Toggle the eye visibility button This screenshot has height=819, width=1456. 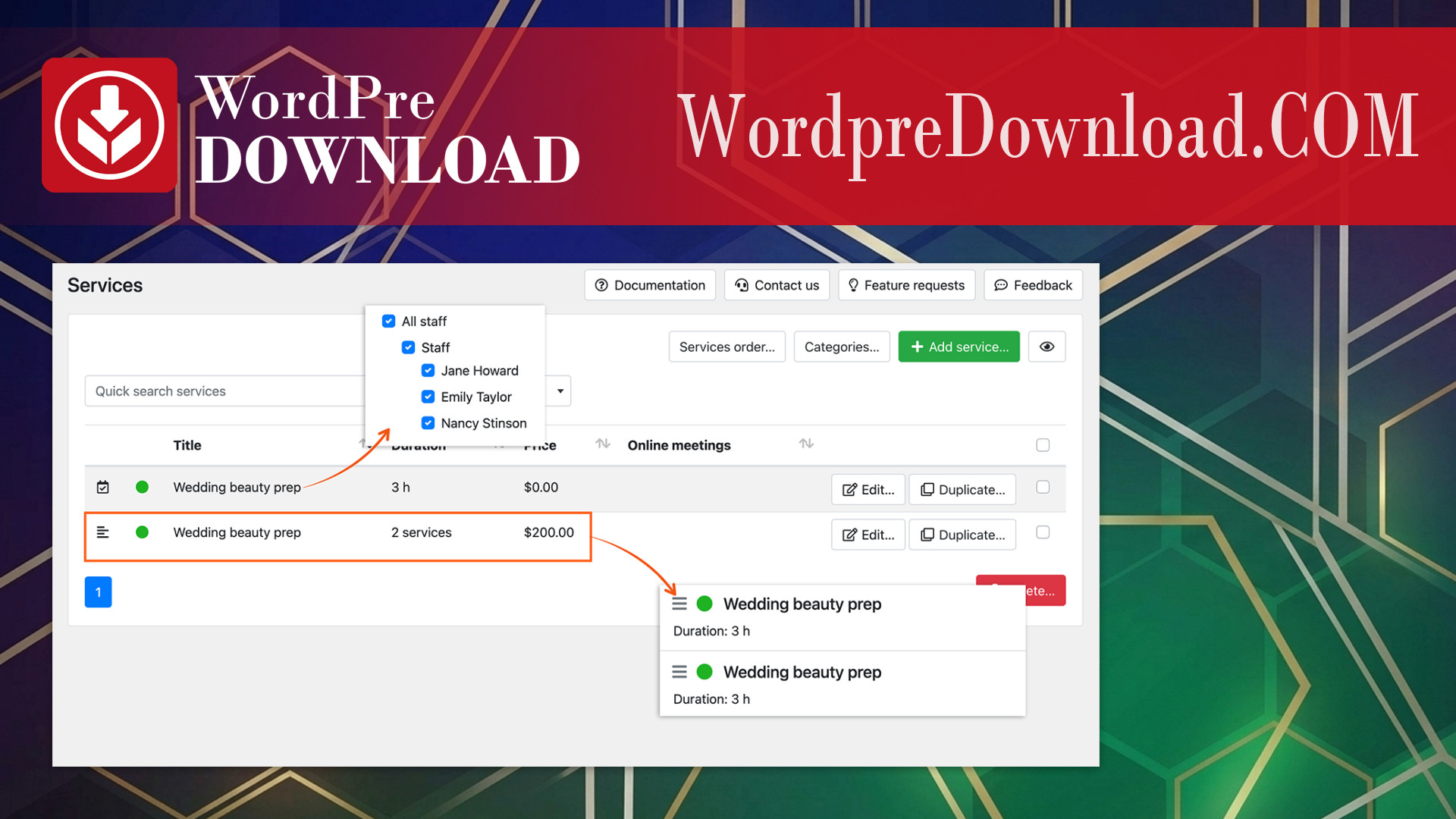tap(1046, 347)
